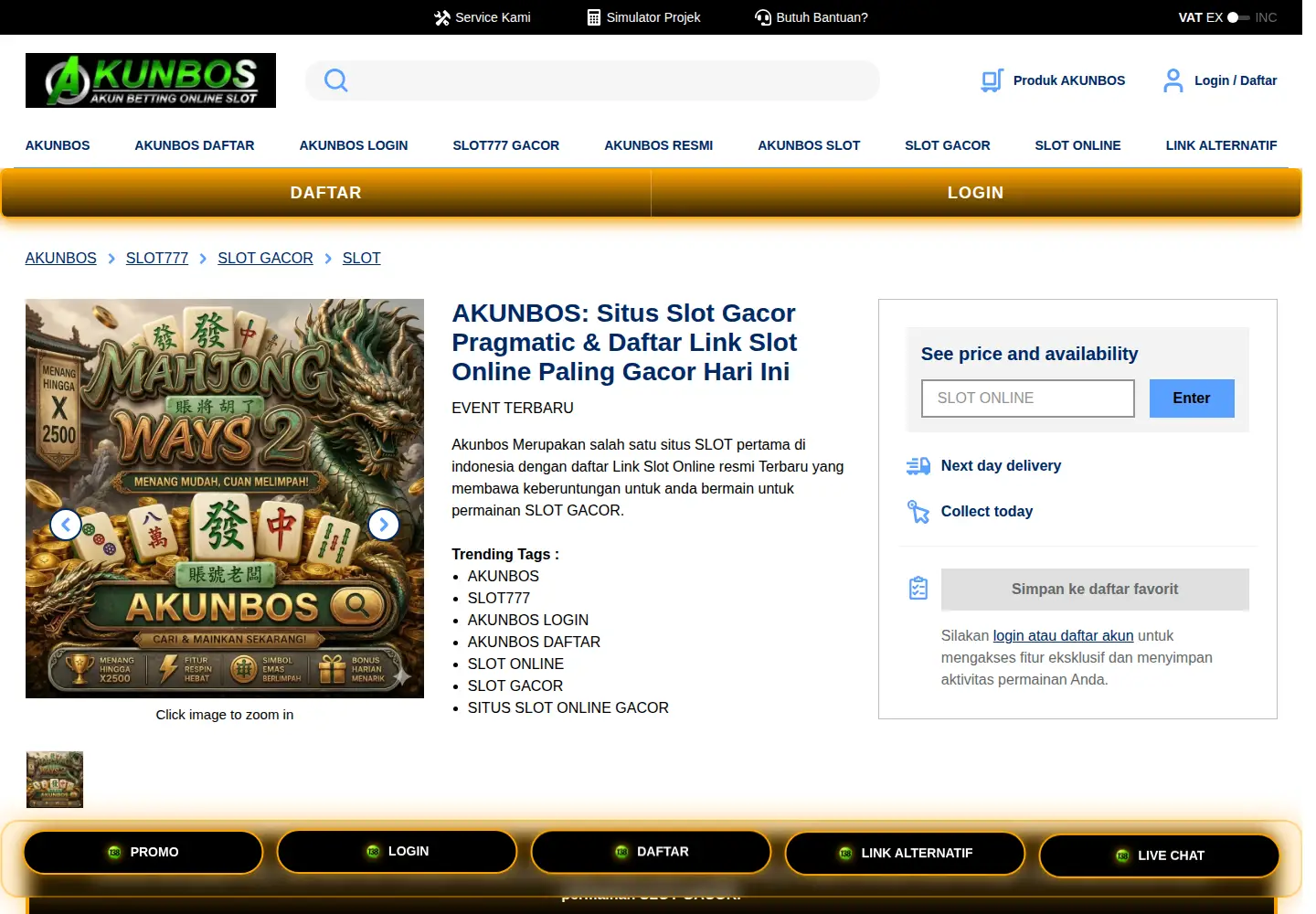Click the LOGIN bottom bar button

tap(398, 851)
